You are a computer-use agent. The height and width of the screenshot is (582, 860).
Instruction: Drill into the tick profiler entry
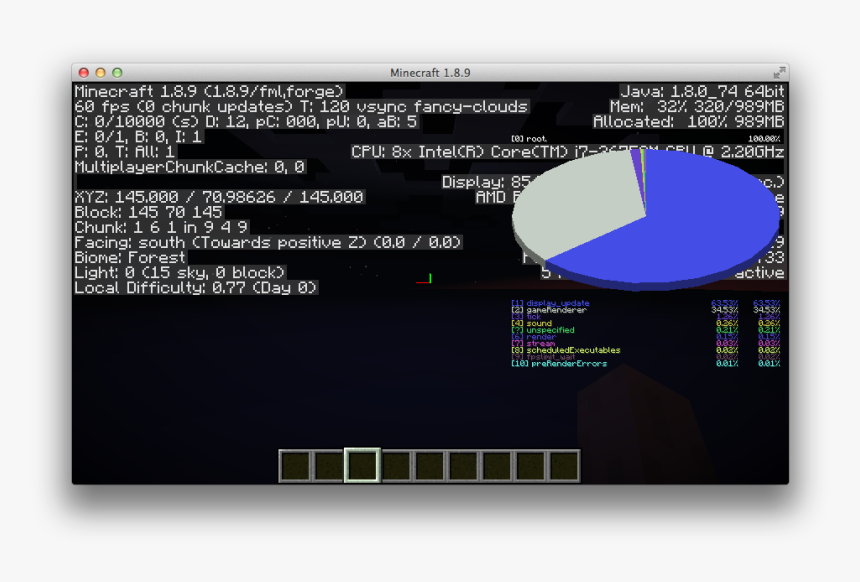pos(533,316)
